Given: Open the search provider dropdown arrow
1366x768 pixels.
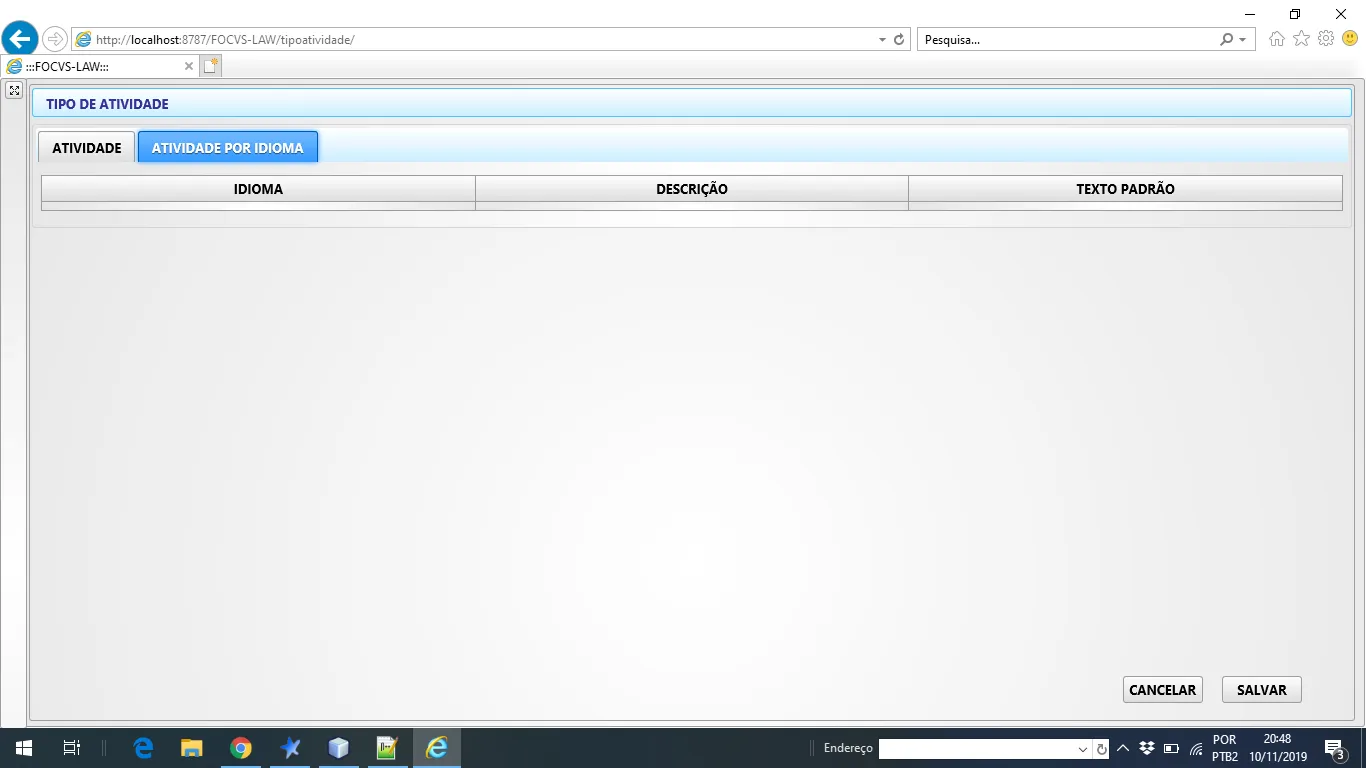Looking at the screenshot, I should click(1243, 40).
